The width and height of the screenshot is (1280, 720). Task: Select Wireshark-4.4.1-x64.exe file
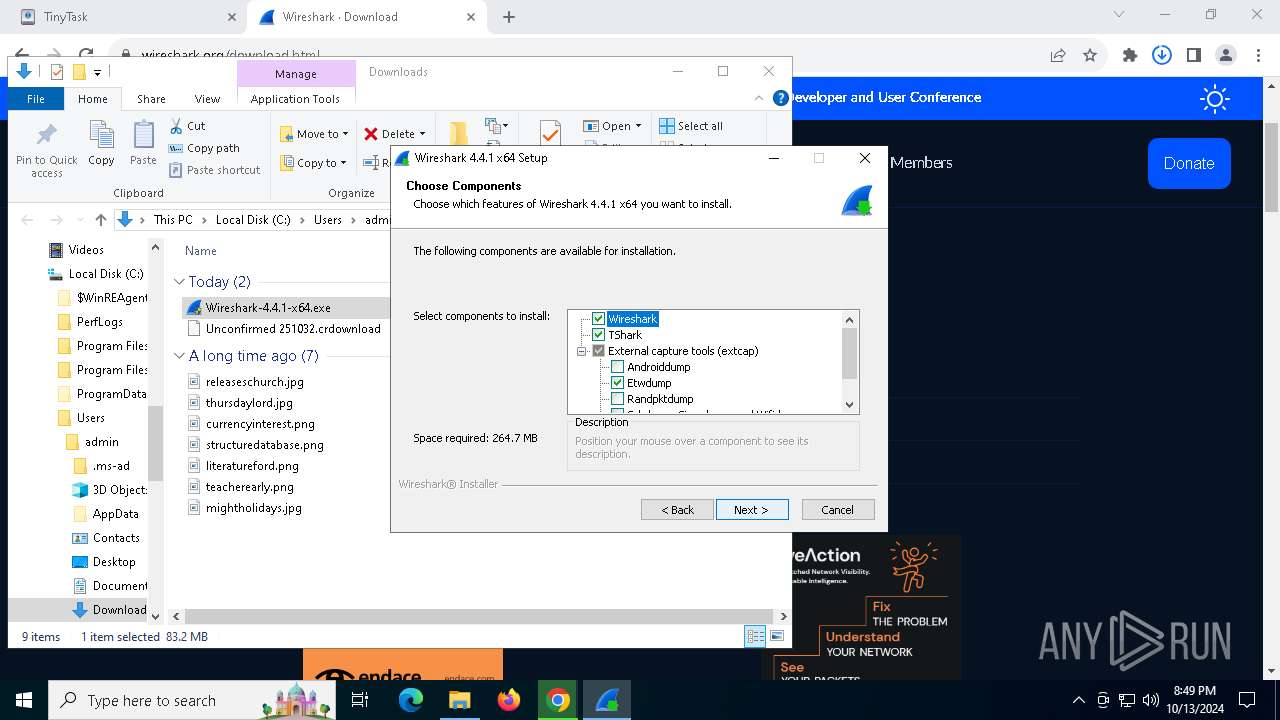pyautogui.click(x=268, y=308)
